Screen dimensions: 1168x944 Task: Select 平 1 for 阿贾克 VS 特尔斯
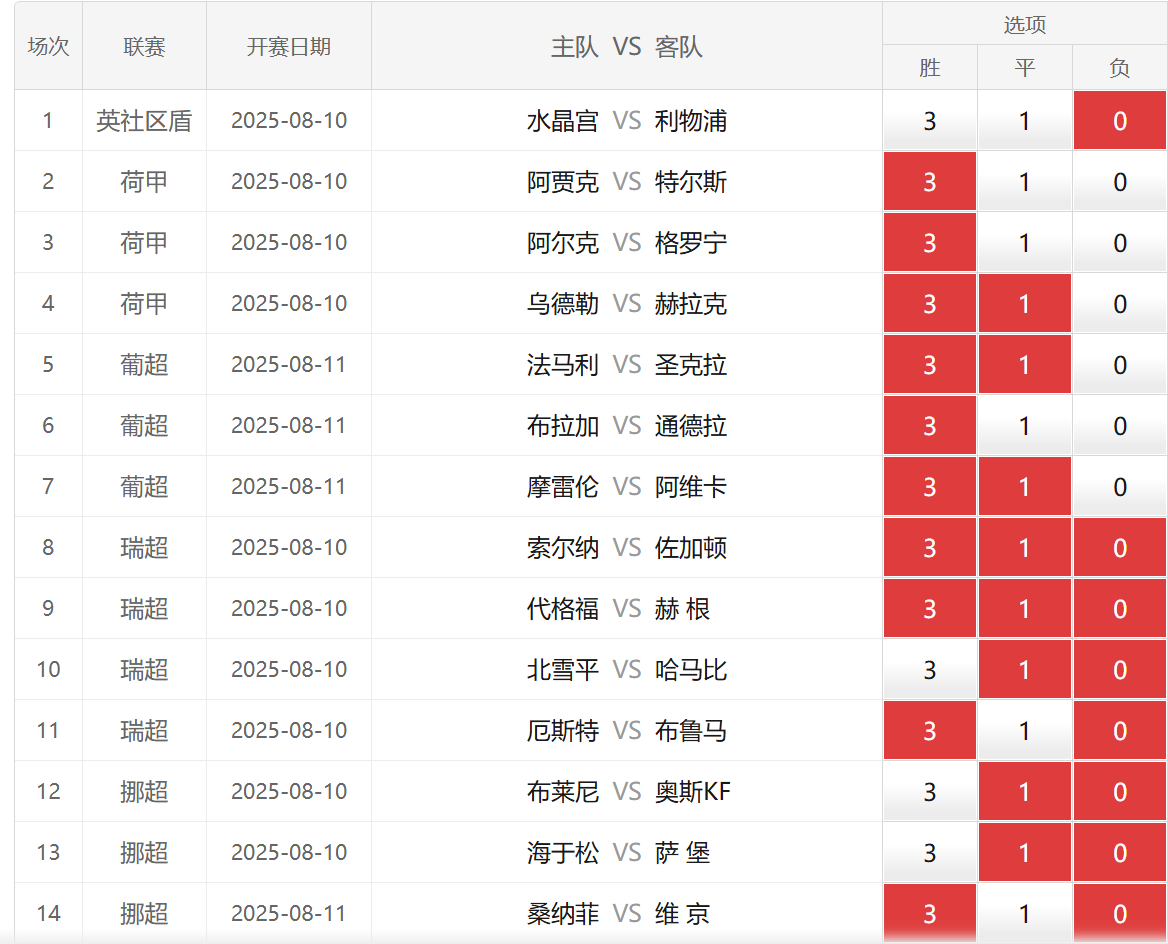(1024, 182)
